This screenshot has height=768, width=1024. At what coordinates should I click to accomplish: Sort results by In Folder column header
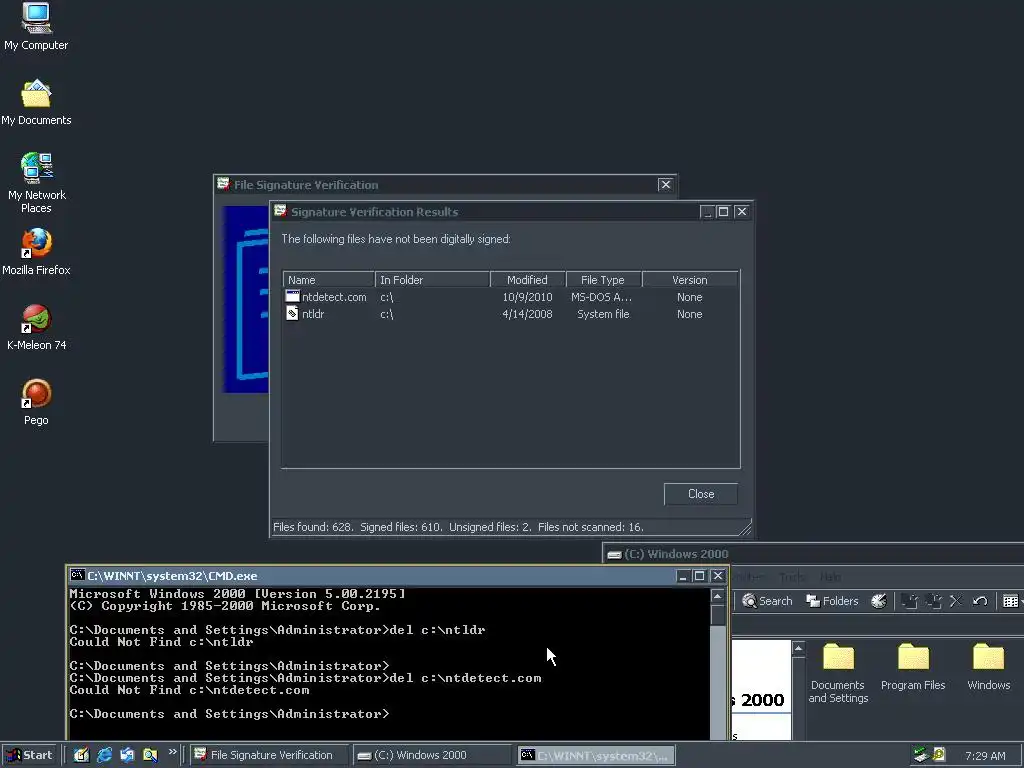point(432,280)
